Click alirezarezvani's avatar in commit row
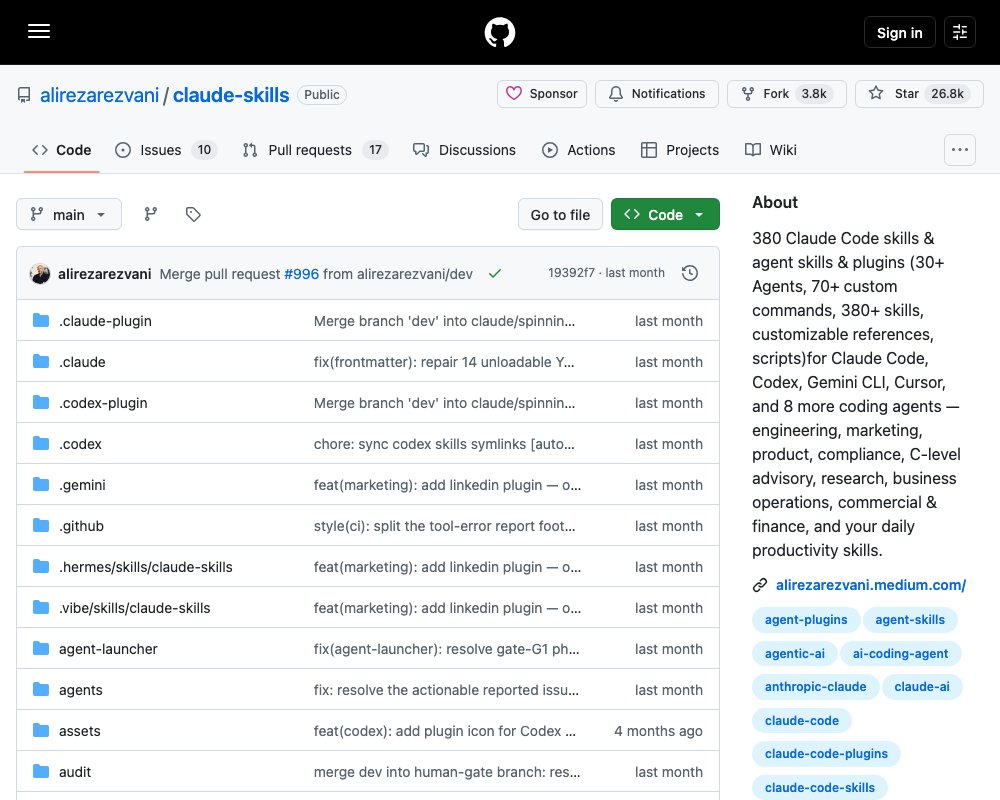Screen dimensions: 1000x800 (40, 274)
